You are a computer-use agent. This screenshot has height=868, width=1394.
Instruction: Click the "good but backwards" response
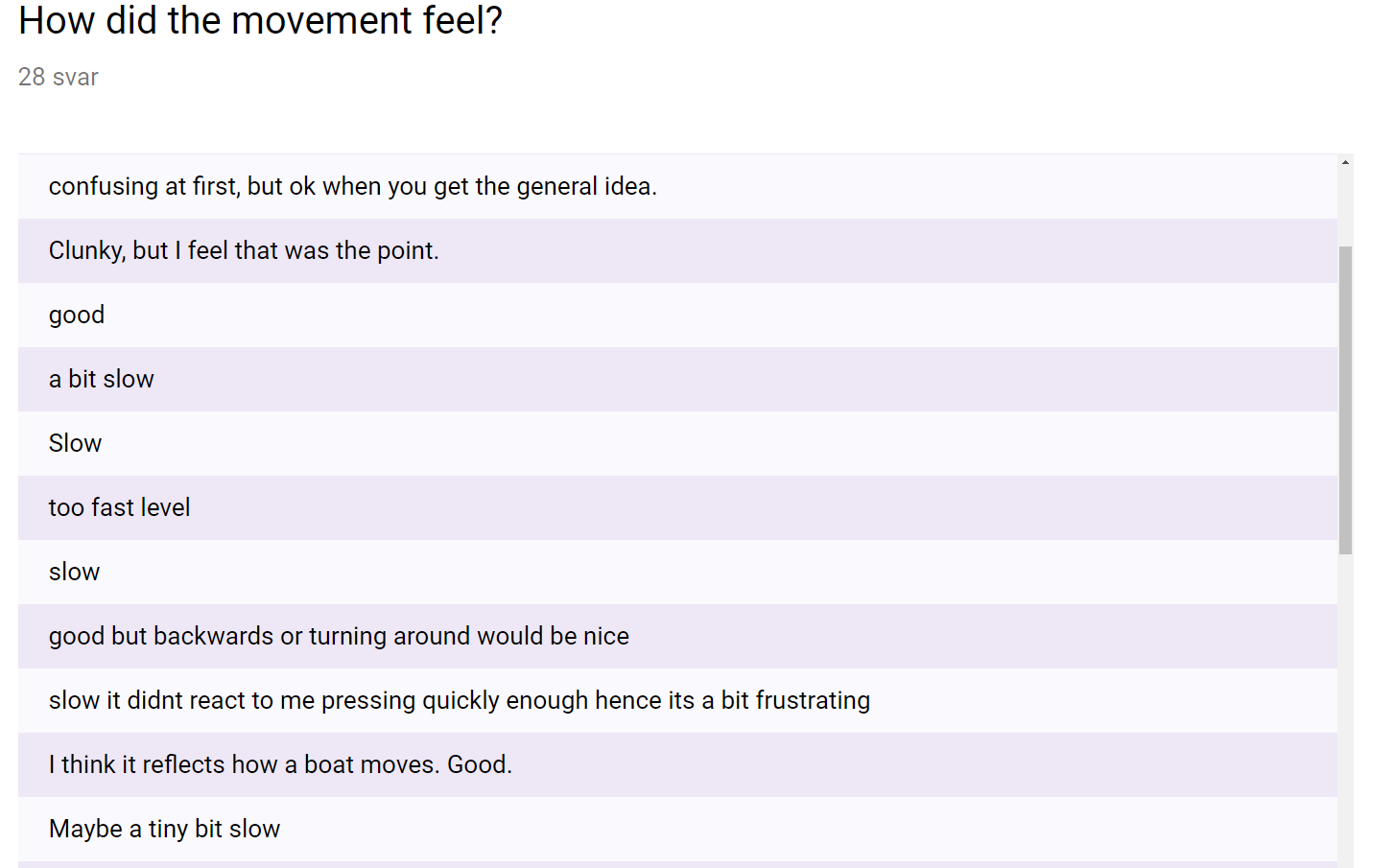(339, 636)
